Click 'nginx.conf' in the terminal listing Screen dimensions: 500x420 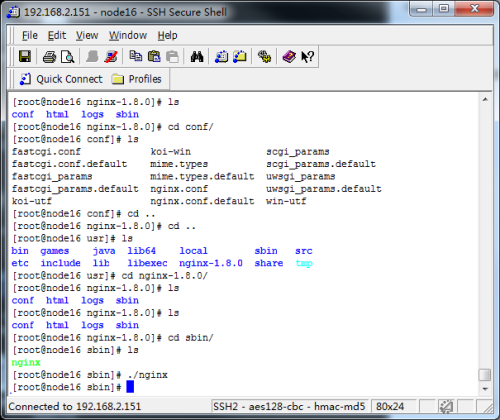click(x=179, y=189)
